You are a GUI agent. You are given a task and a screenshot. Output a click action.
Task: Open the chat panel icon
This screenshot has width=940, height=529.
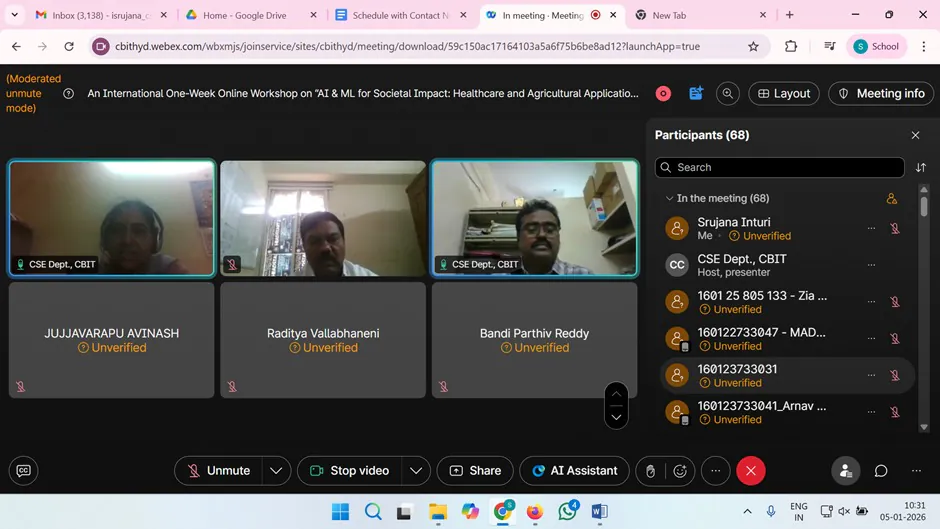[x=881, y=471]
